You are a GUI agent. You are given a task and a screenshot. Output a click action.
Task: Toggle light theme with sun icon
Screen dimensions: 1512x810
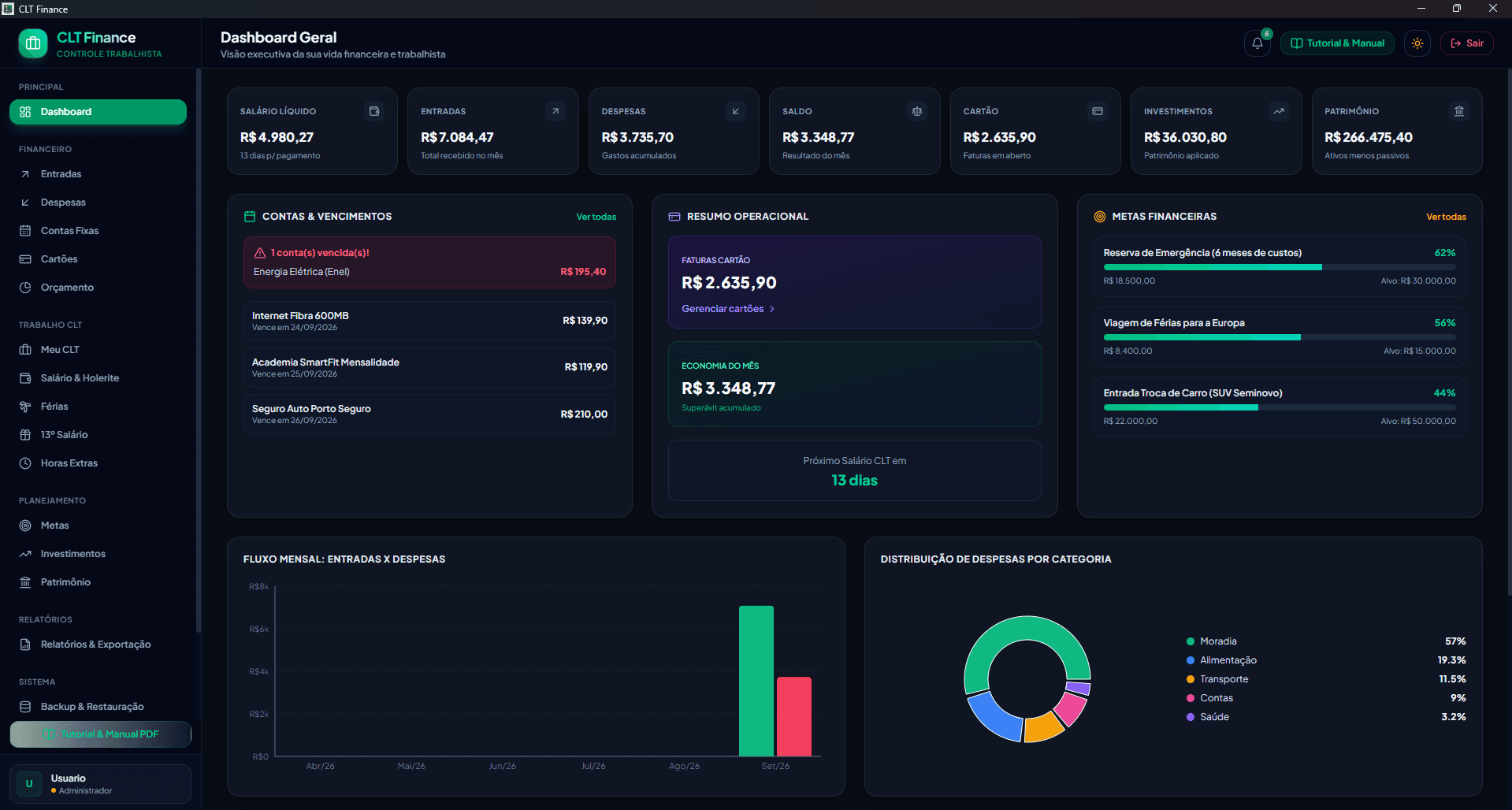click(1417, 43)
